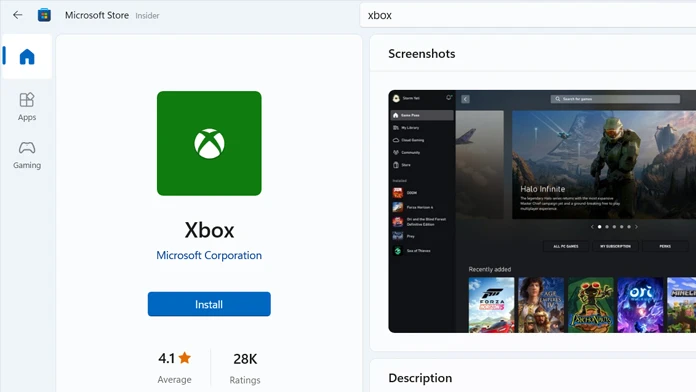Image resolution: width=696 pixels, height=392 pixels.
Task: Click the Microsoft Store title text
Action: [x=97, y=15]
